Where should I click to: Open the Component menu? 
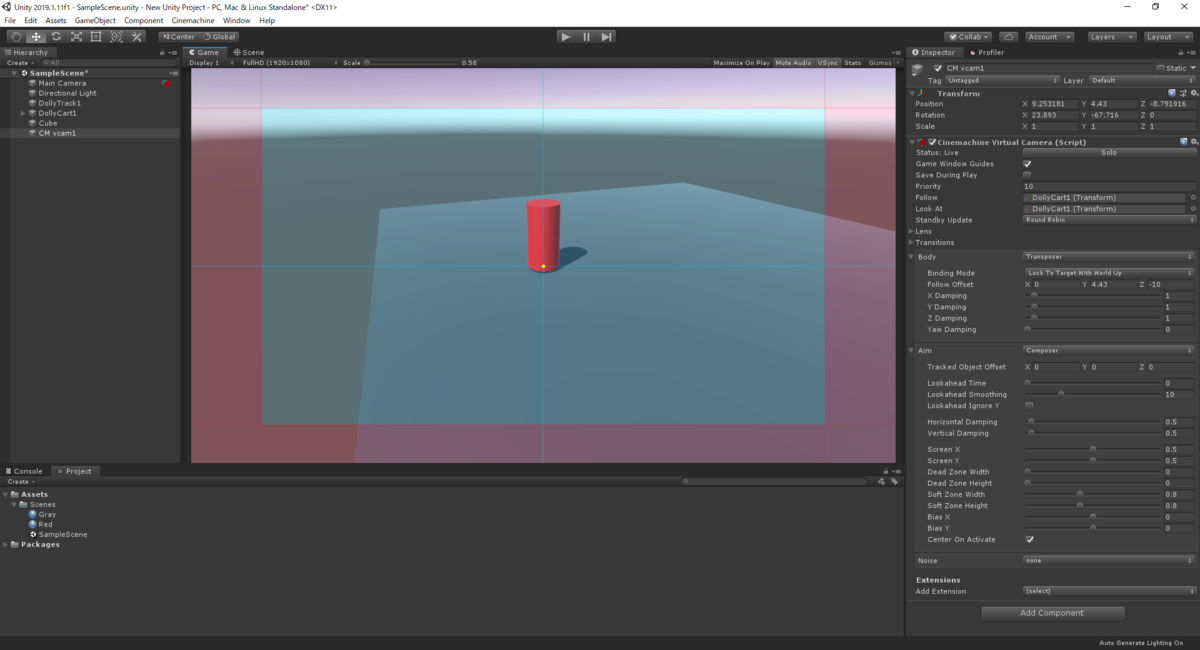click(x=144, y=20)
